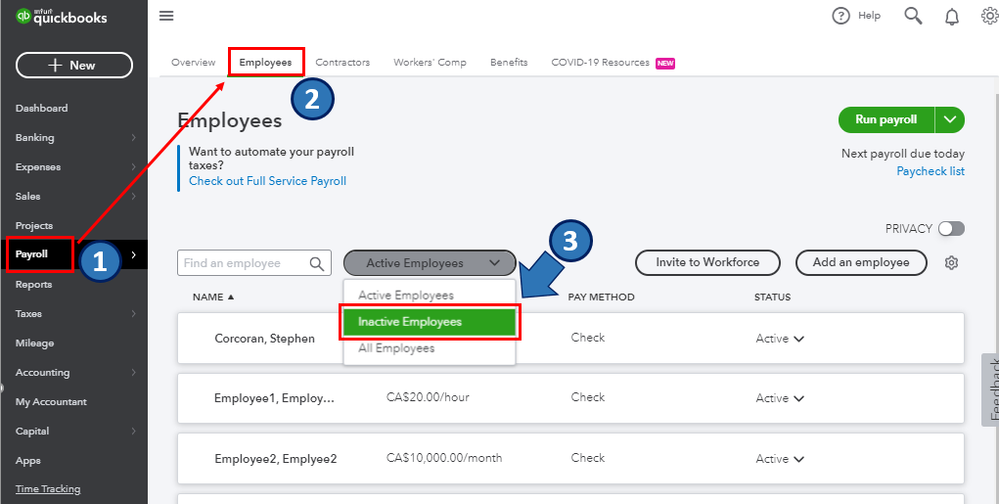Screen dimensions: 999x504
Task: Open My Accountant in sidebar
Action: [x=51, y=401]
